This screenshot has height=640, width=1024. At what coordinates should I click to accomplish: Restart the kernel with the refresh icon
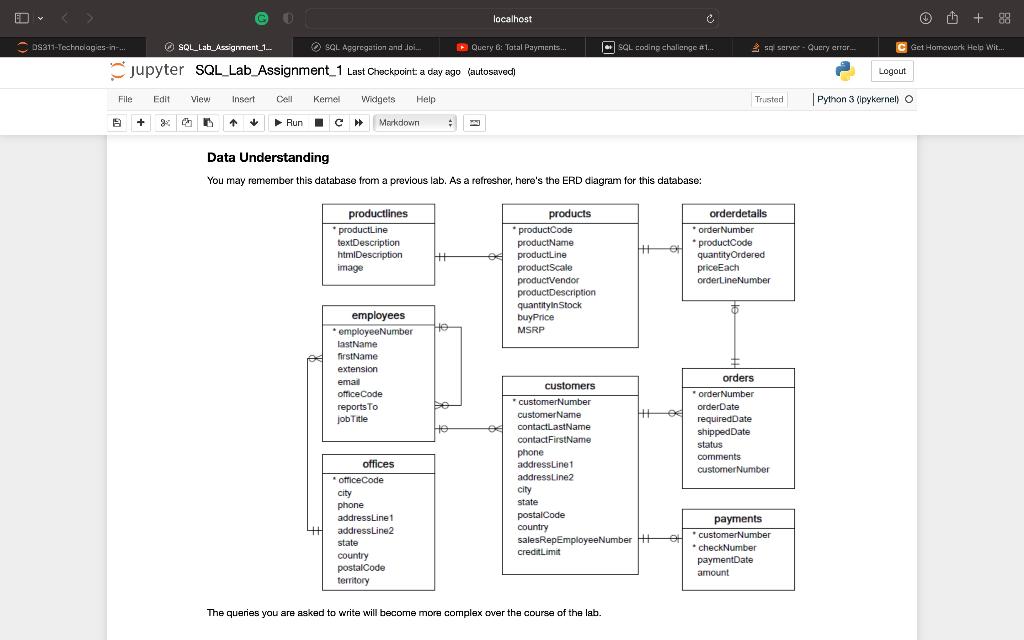point(337,122)
